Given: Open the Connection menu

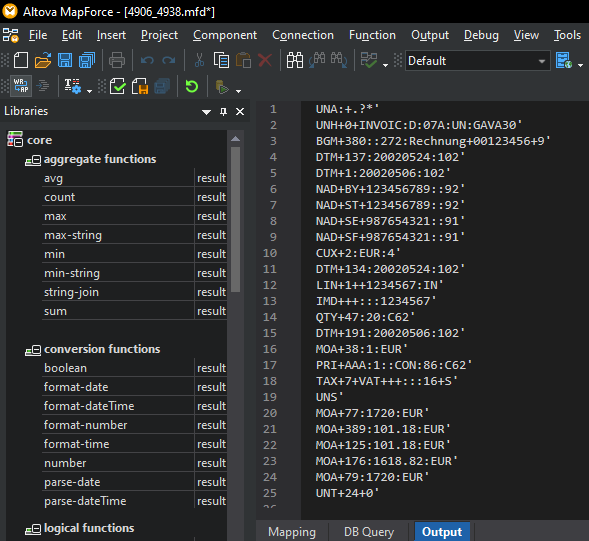Looking at the screenshot, I should [303, 35].
